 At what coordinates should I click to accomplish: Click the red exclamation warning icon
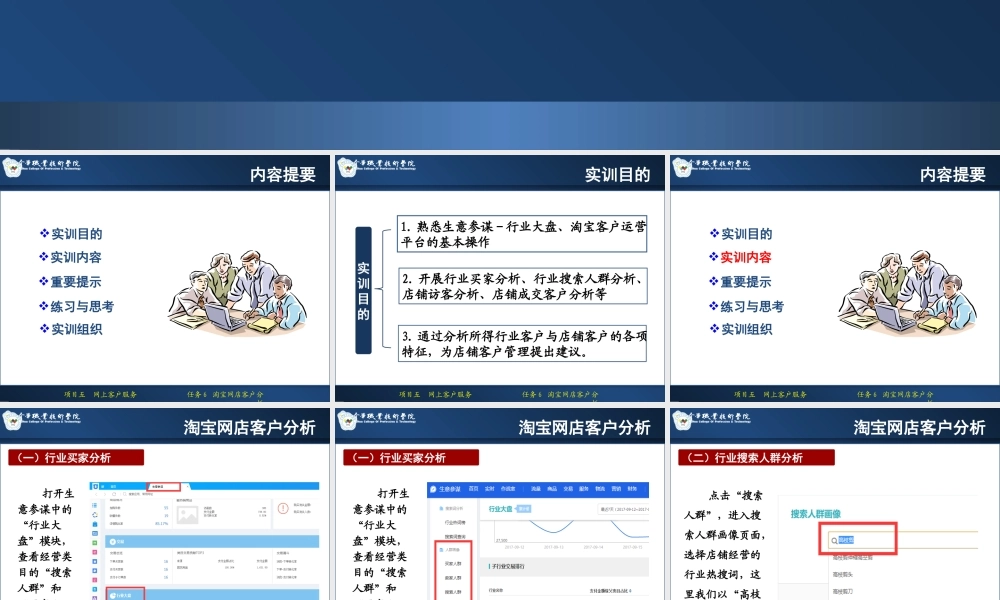point(283,508)
